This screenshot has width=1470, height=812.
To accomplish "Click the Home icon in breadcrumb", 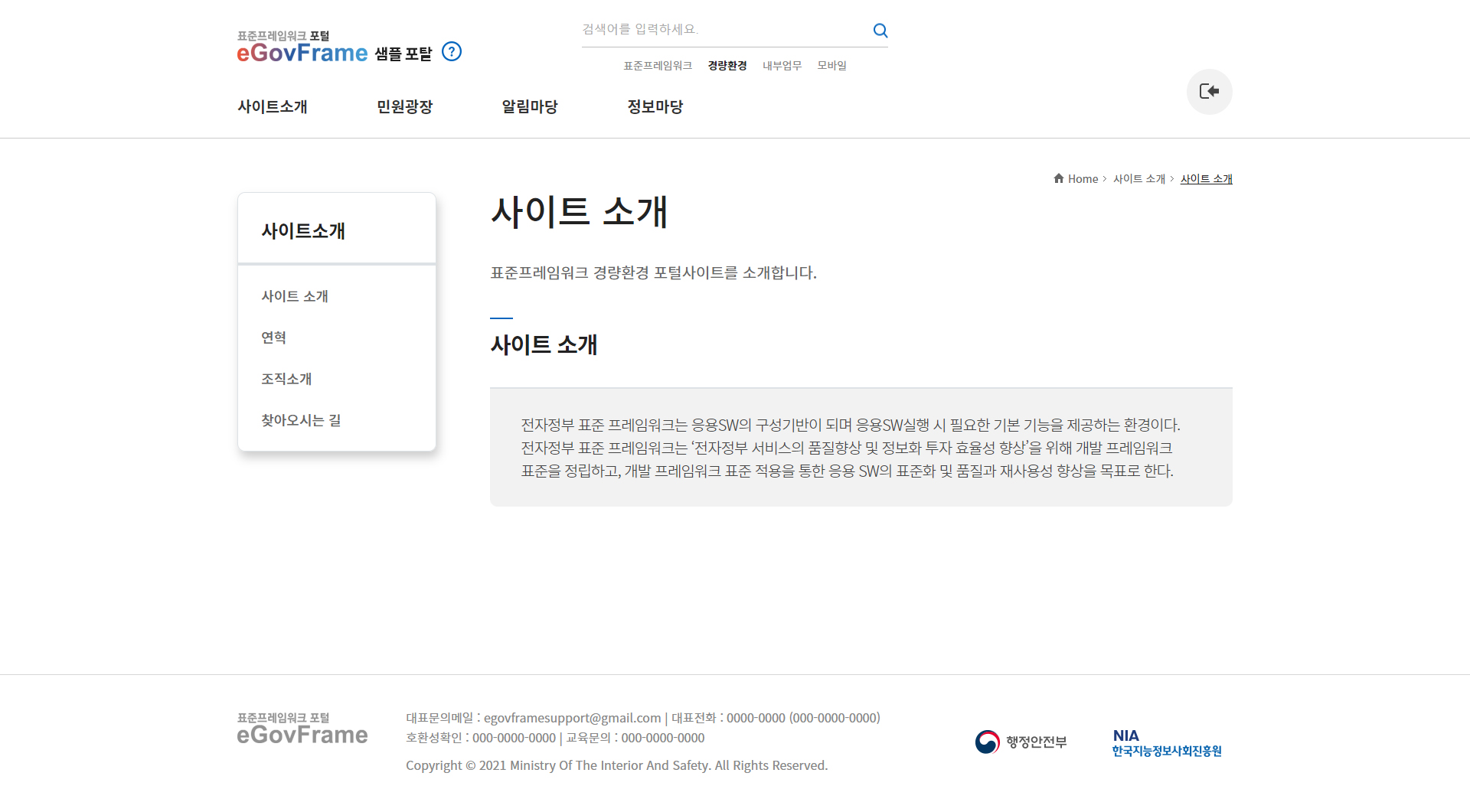I will coord(1059,178).
